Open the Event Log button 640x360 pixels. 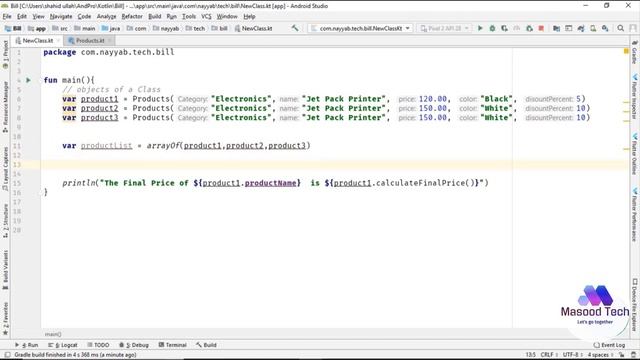pos(609,345)
